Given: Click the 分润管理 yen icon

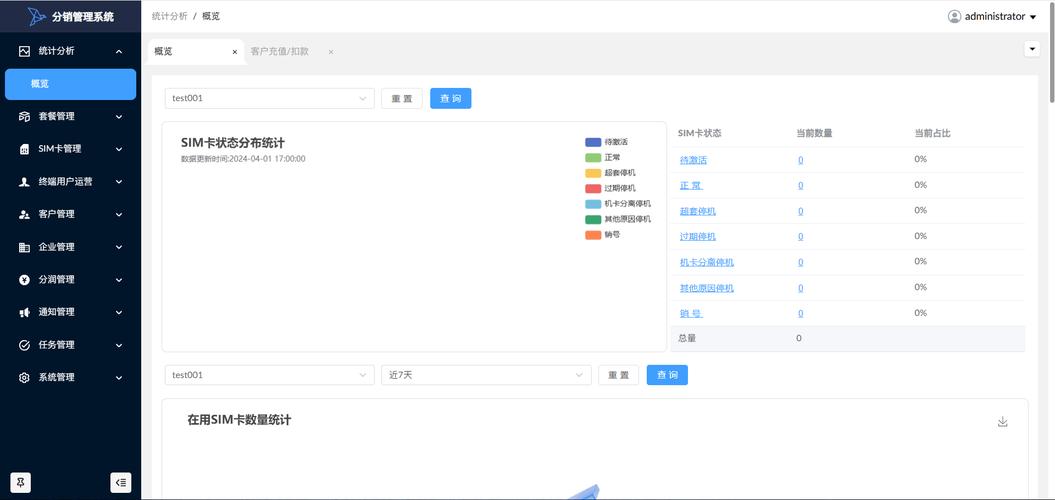Looking at the screenshot, I should [x=24, y=280].
